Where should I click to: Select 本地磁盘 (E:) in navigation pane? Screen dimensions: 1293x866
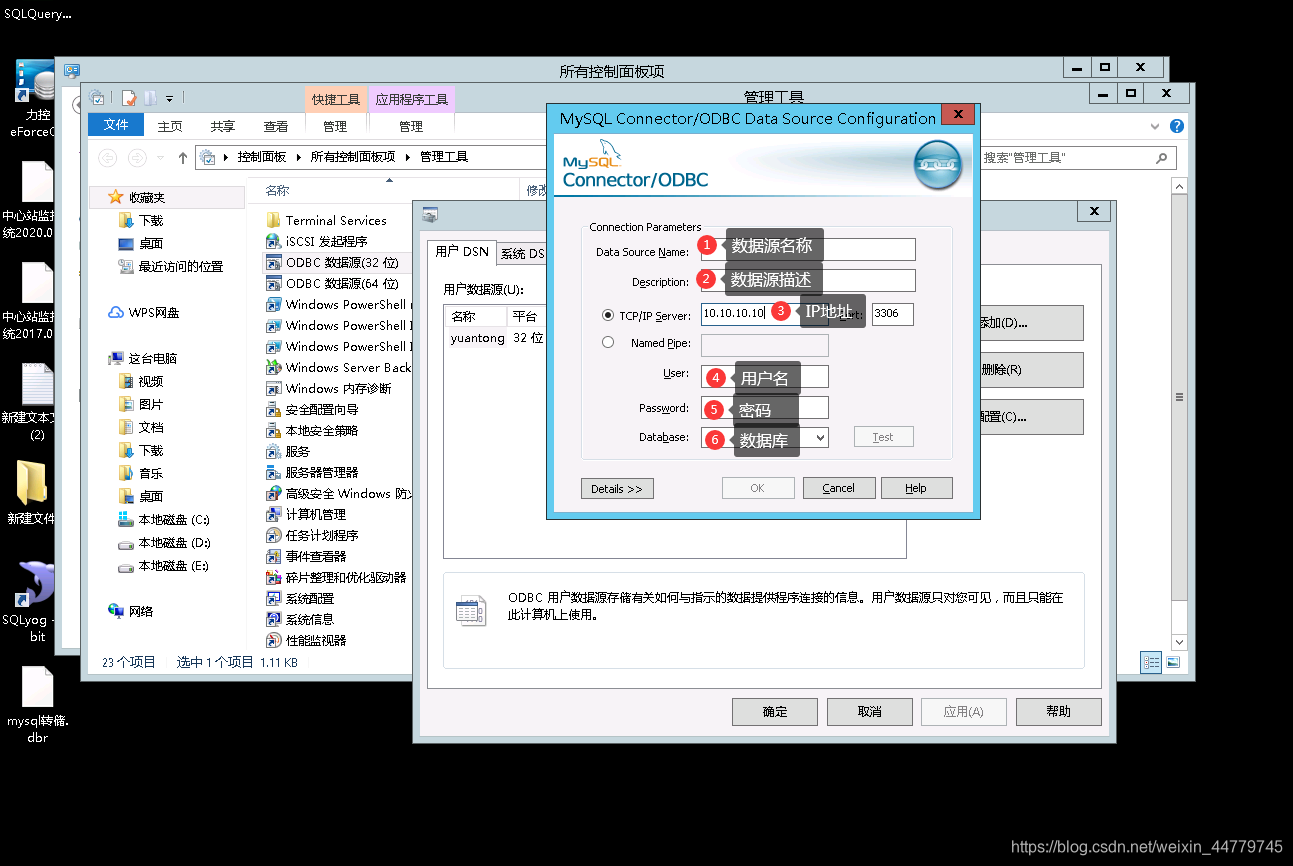click(x=164, y=565)
